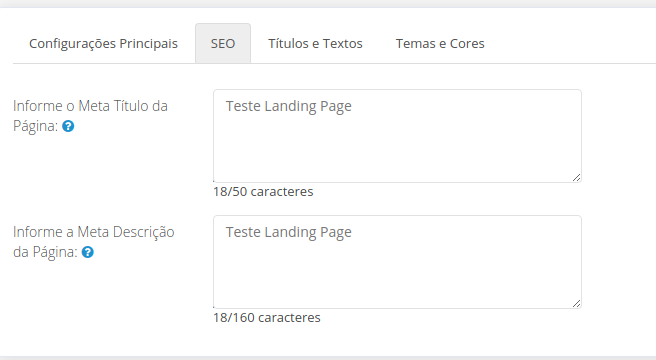Grab the Meta Descrição textarea resize grip
Viewport: 656px width, 360px height.
(576, 303)
